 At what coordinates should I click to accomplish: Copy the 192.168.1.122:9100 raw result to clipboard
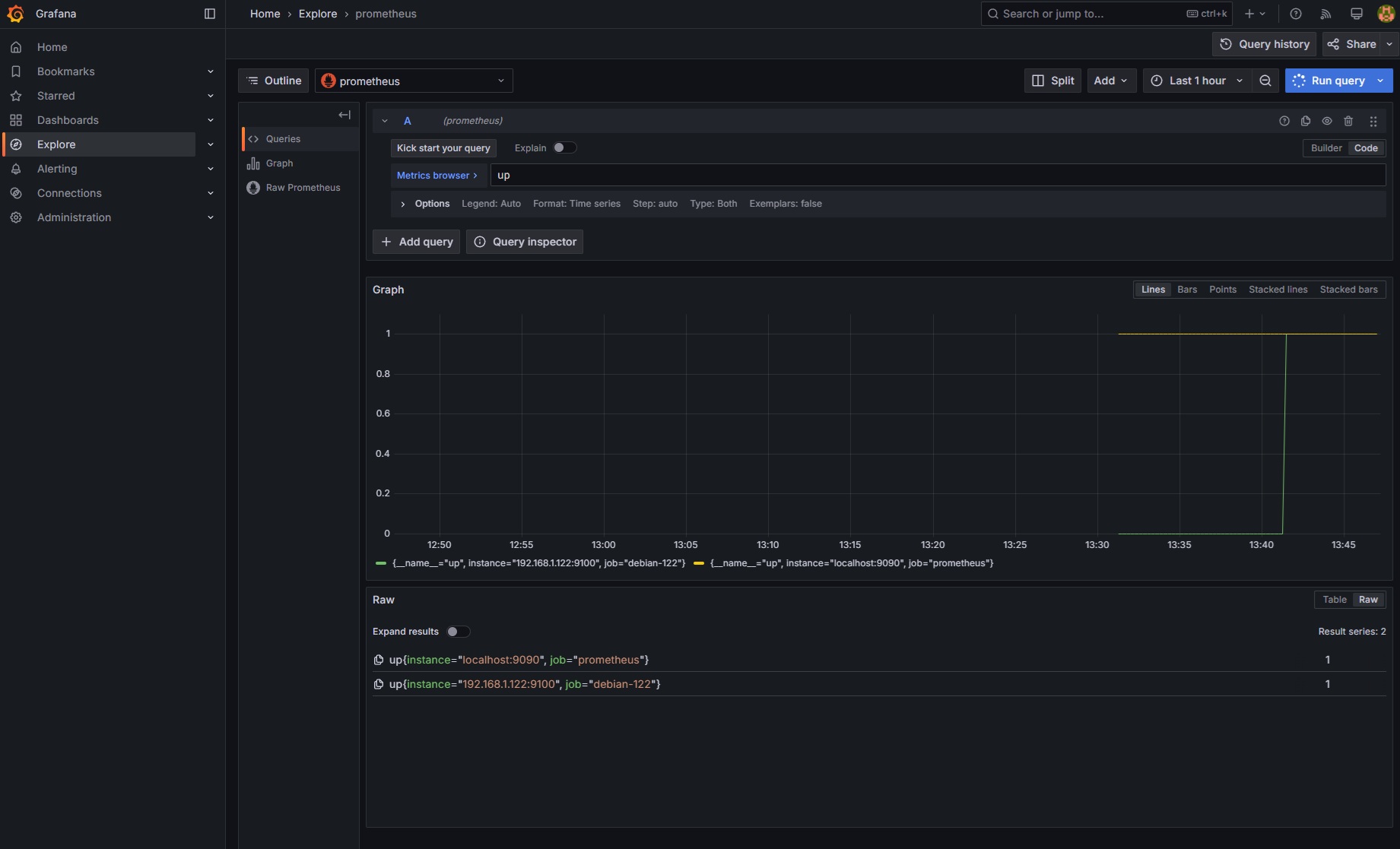[x=379, y=684]
